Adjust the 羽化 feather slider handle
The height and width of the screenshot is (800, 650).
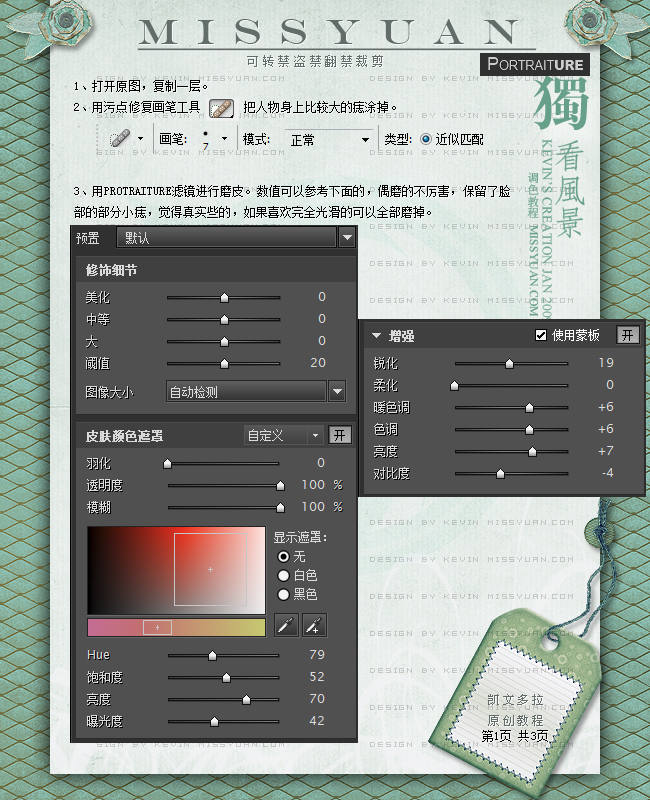pos(167,463)
